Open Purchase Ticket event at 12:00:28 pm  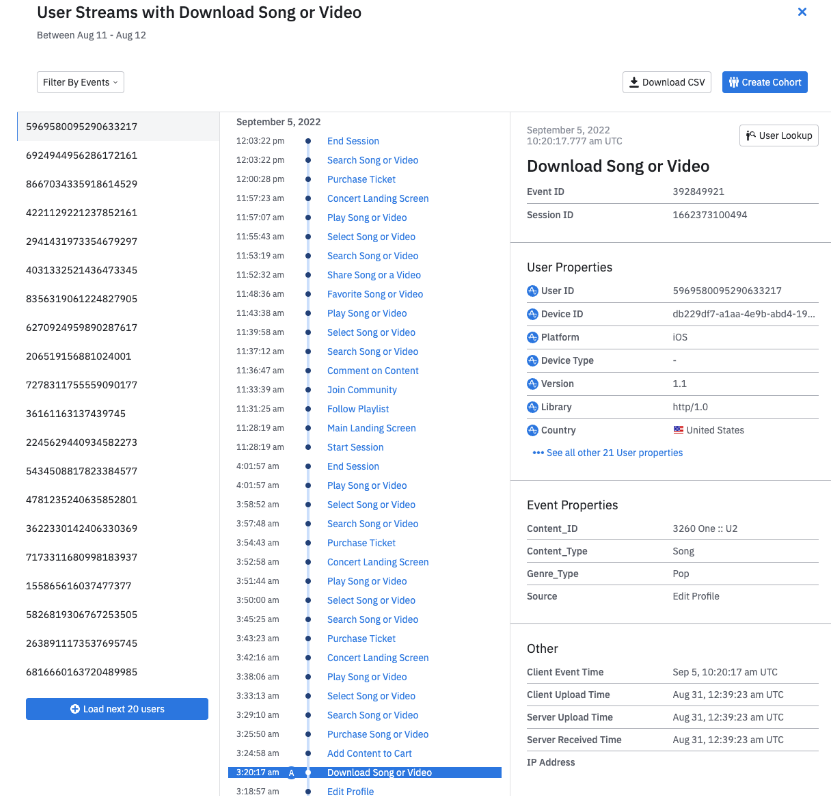[361, 179]
